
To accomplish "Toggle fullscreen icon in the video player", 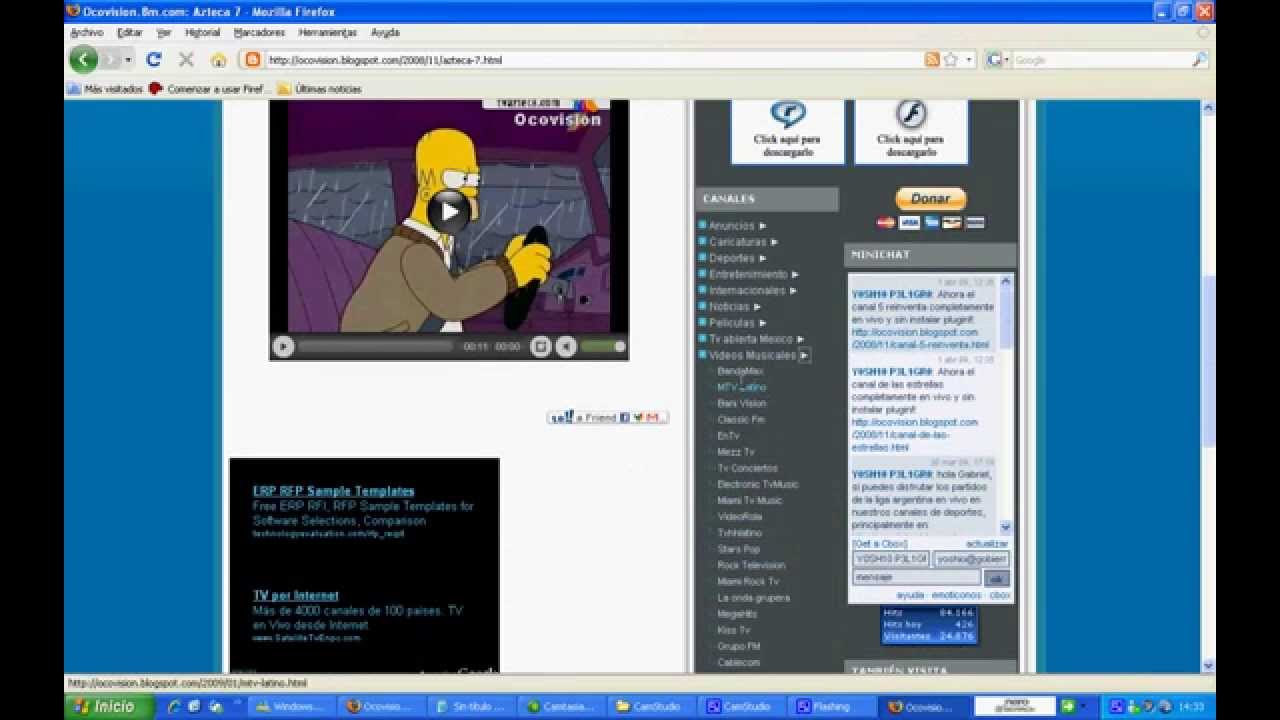I will (540, 346).
